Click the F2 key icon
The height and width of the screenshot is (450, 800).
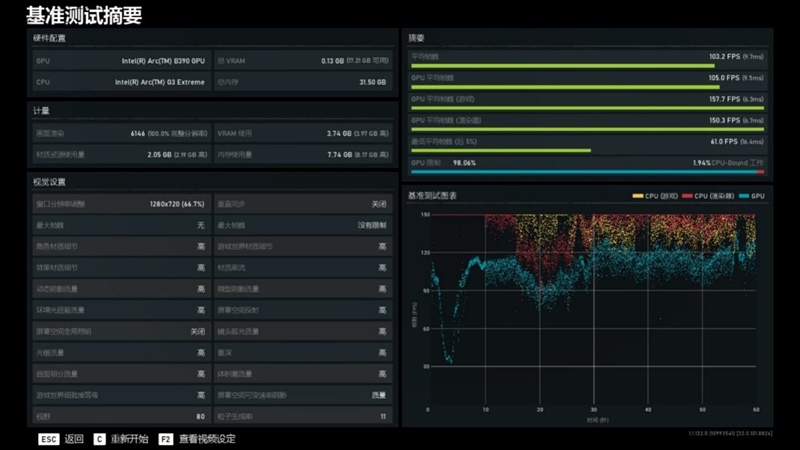click(x=166, y=439)
